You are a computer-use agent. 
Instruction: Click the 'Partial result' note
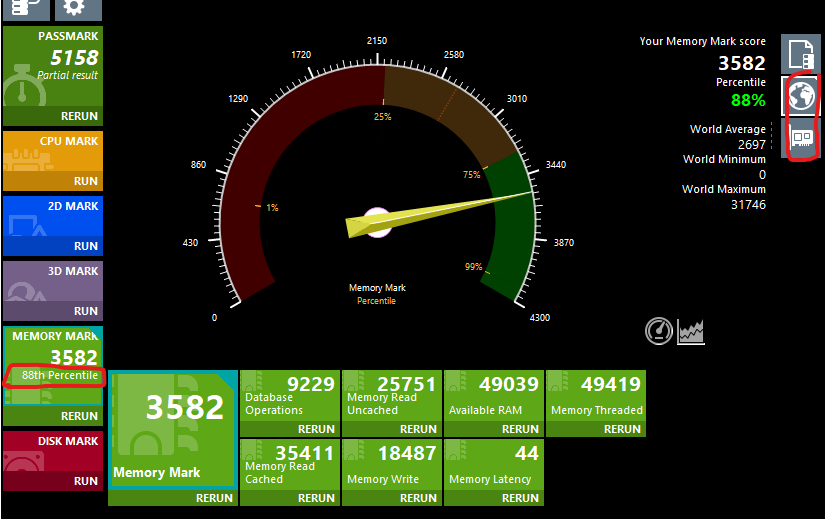(67, 75)
